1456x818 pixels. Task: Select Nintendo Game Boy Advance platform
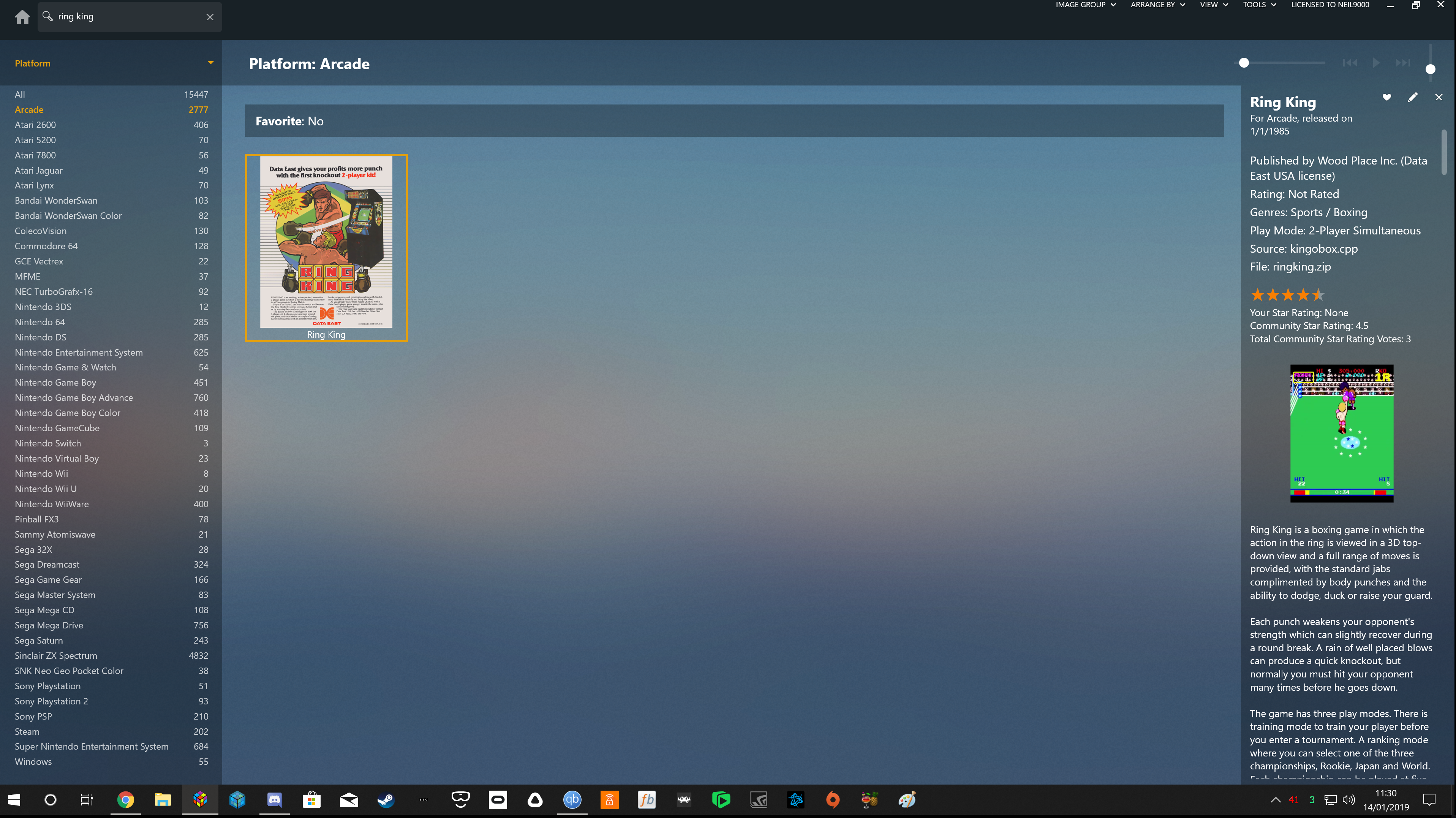[111, 398]
